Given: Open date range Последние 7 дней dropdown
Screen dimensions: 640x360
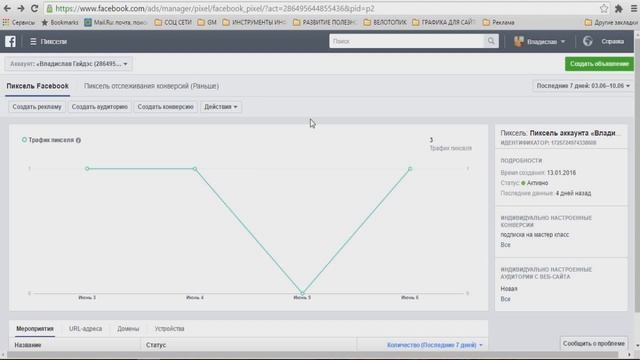Looking at the screenshot, I should tap(583, 86).
